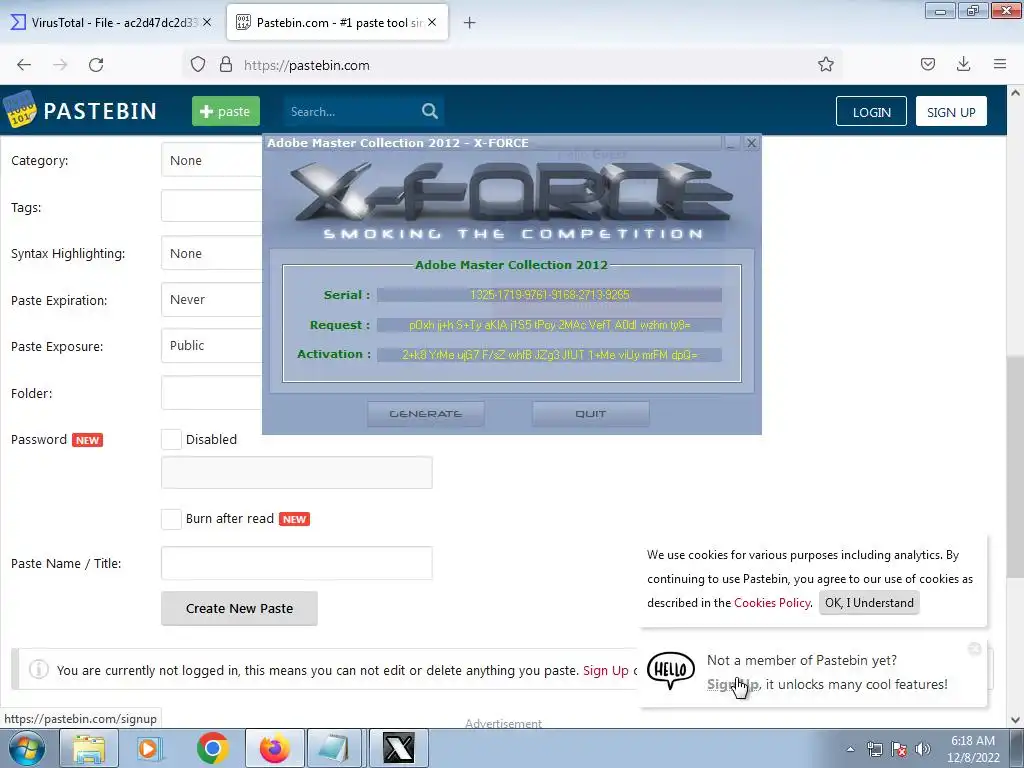Click the LOGIN button

click(871, 112)
